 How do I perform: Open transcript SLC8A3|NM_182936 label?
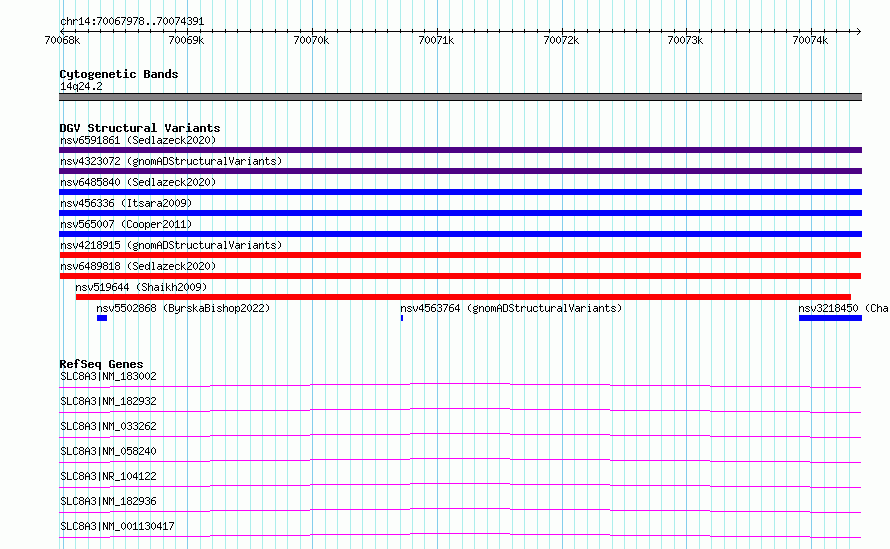tap(108, 501)
